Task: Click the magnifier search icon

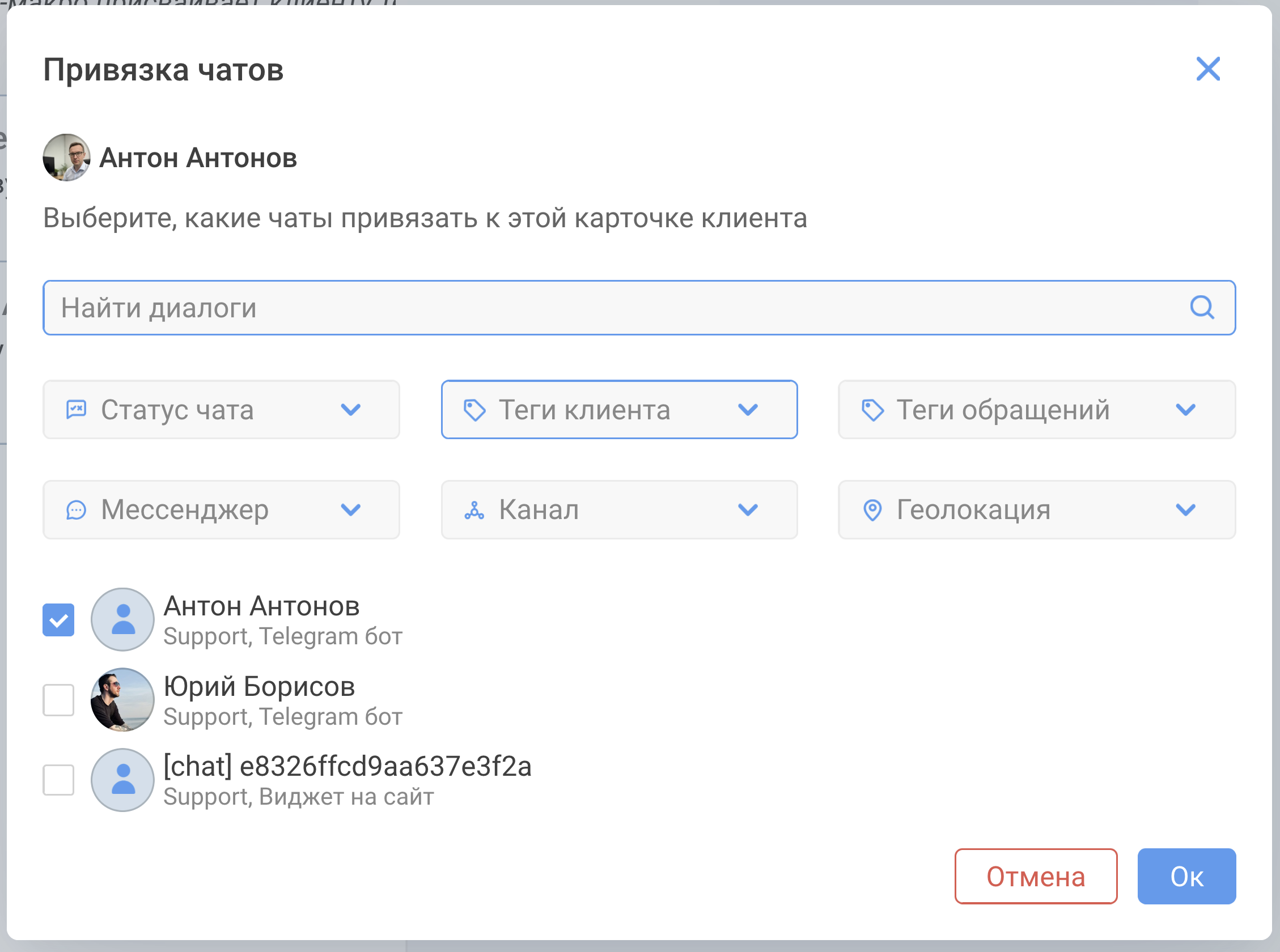Action: 1202,308
